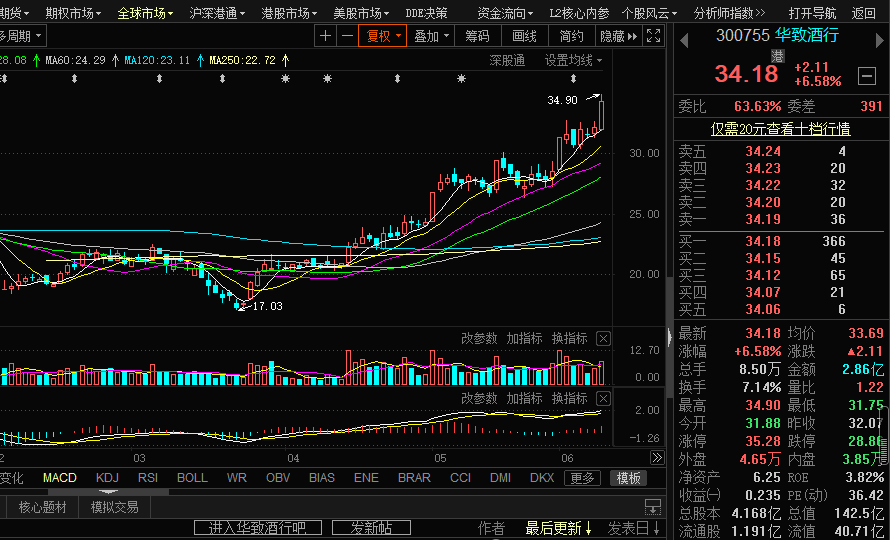Screen dimensions: 890x540
Task: Click 改参数 in the volume panel
Action: coord(478,338)
